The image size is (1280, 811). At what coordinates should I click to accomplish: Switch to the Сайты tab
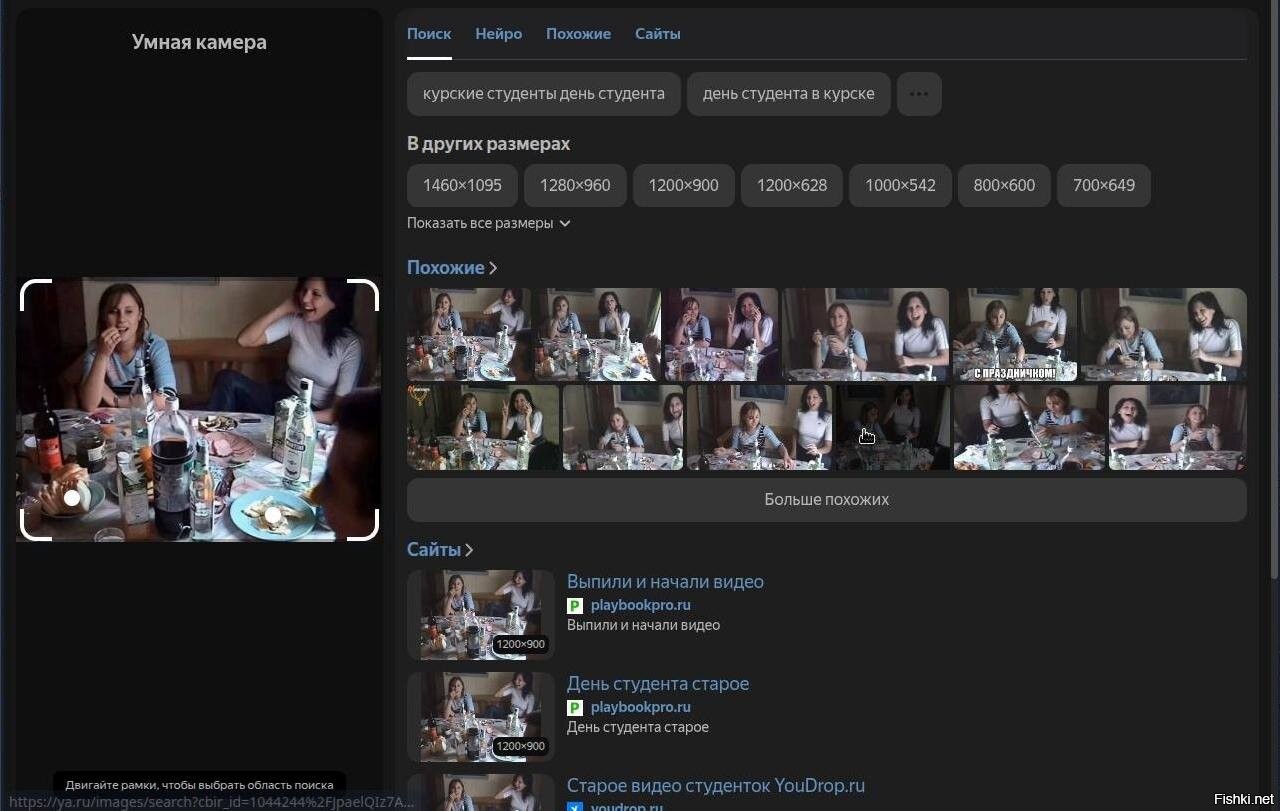point(657,34)
